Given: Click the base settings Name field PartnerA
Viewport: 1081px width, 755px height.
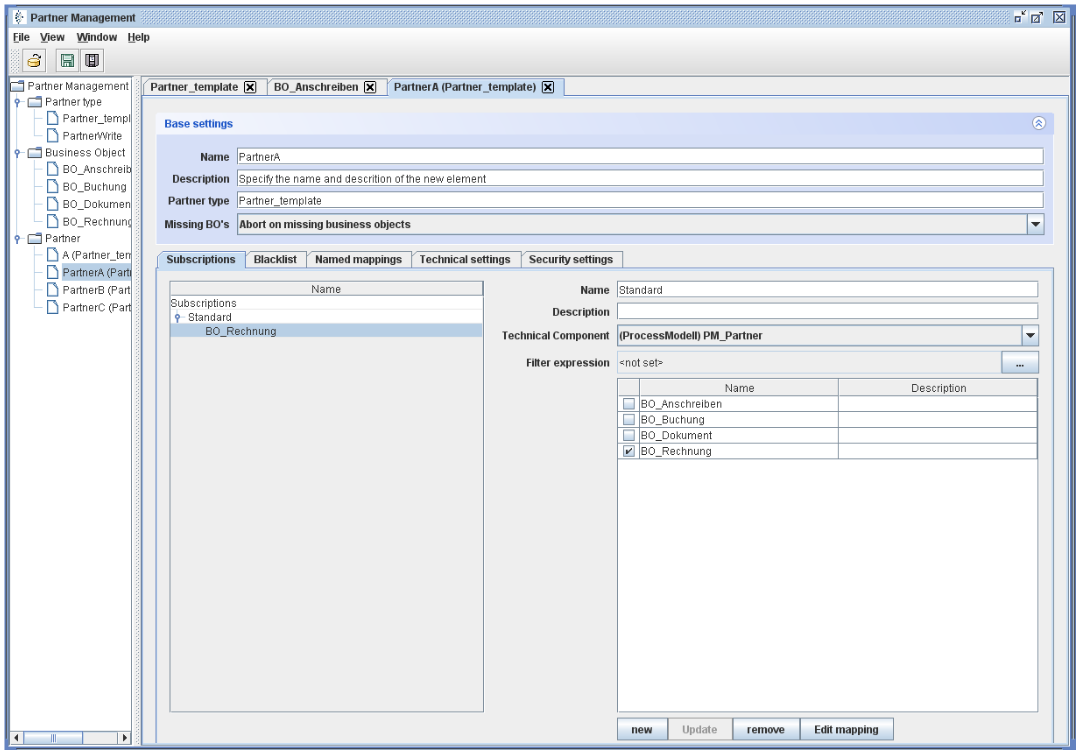Looking at the screenshot, I should (x=640, y=157).
